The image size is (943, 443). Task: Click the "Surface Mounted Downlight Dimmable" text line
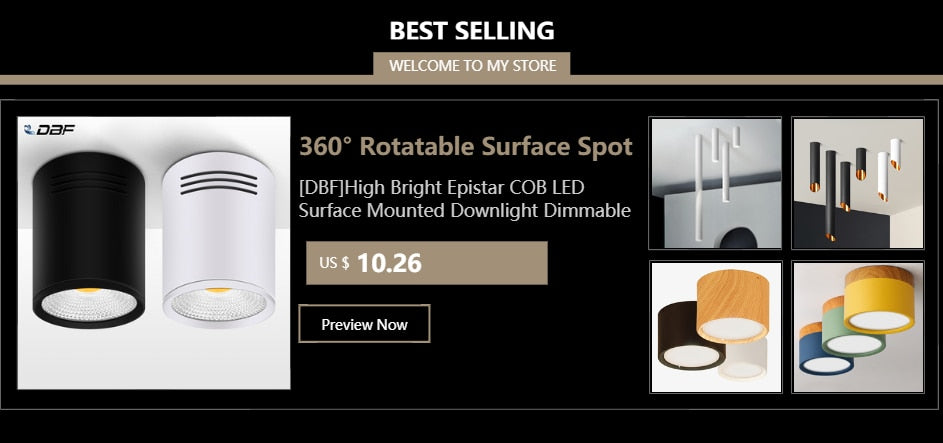[464, 210]
